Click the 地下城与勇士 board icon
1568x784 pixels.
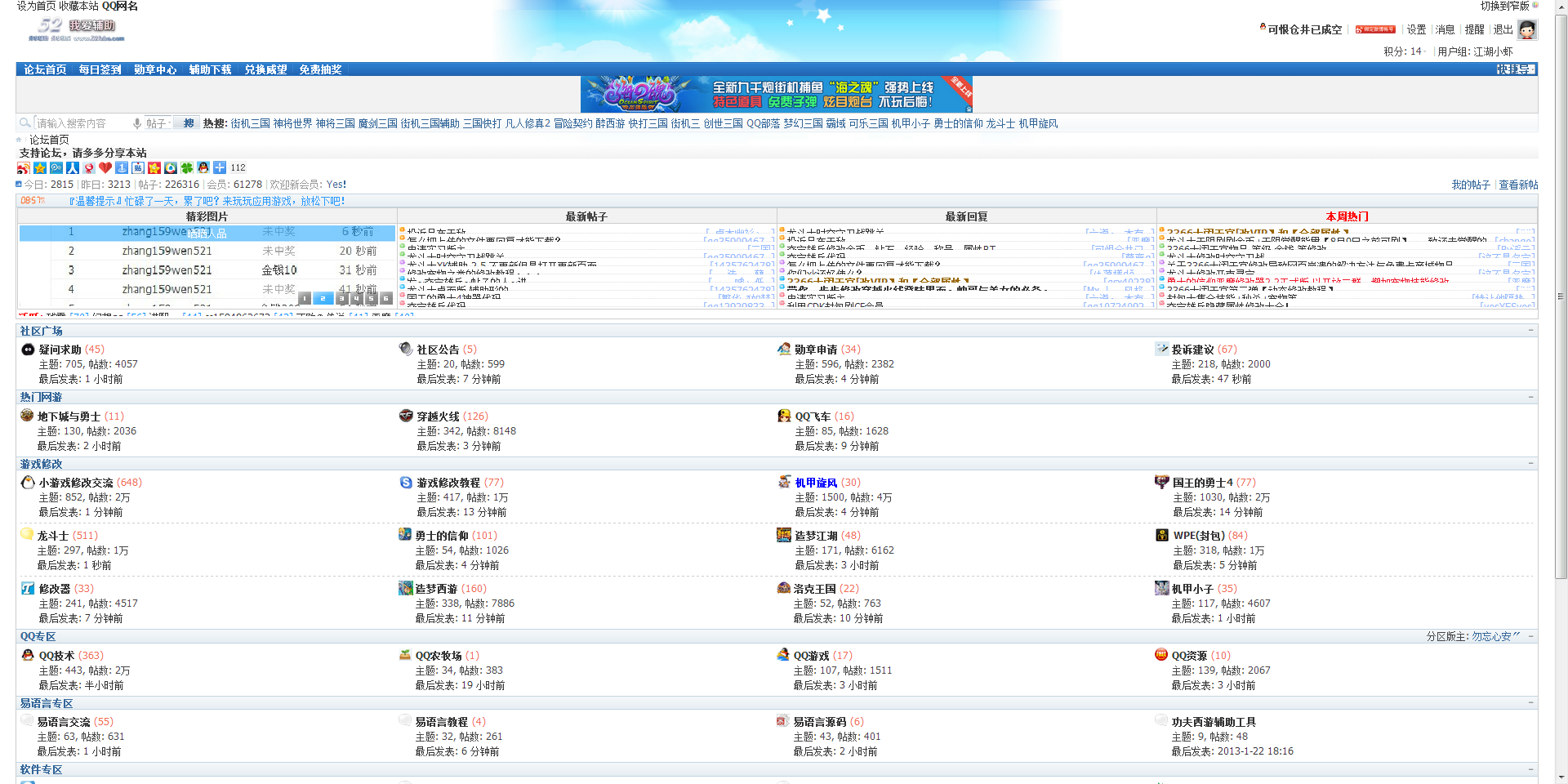click(x=27, y=416)
